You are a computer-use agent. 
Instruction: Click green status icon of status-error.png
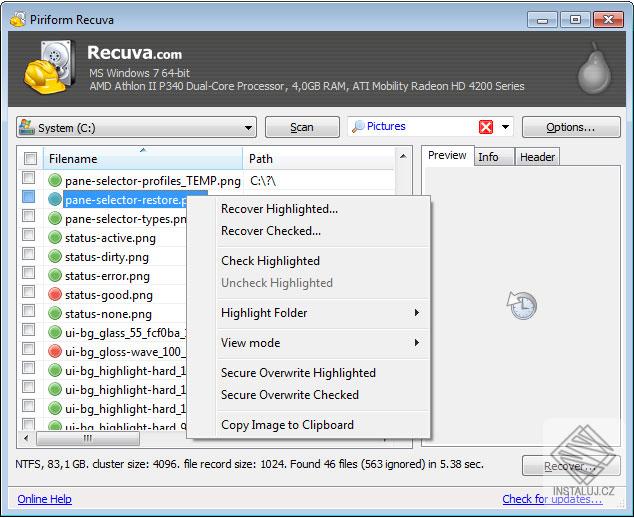pyautogui.click(x=55, y=275)
